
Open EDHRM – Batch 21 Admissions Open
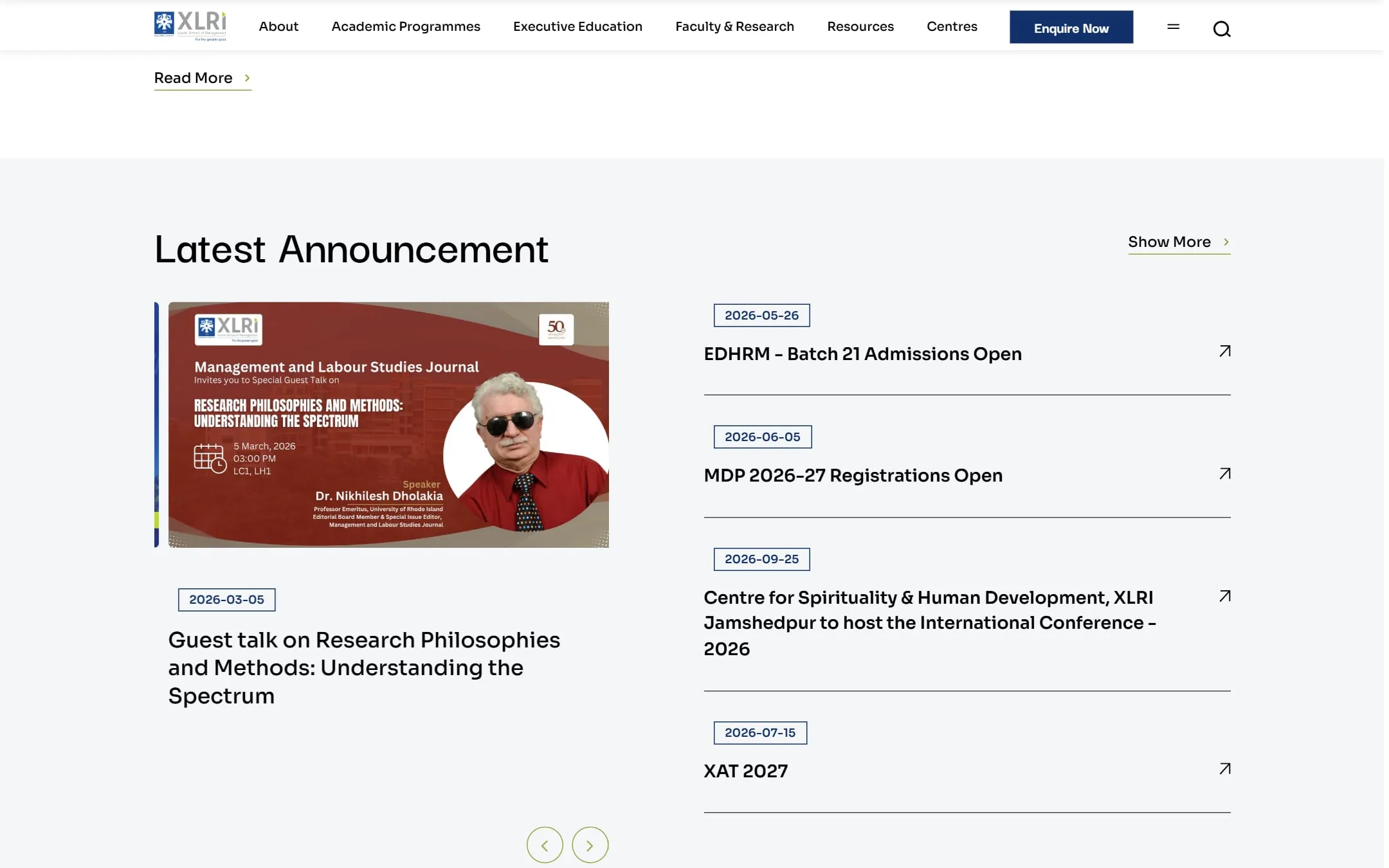pyautogui.click(x=862, y=354)
